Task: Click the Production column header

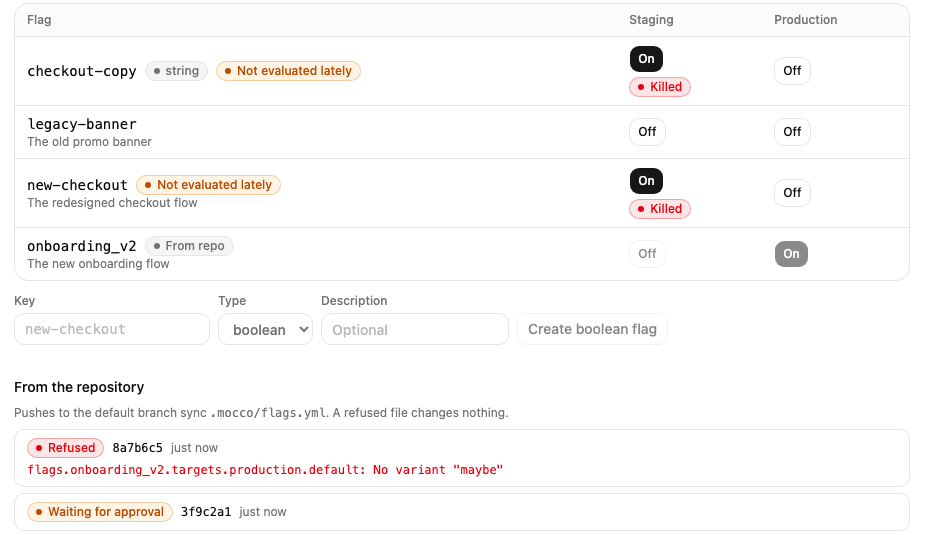Action: click(x=805, y=20)
